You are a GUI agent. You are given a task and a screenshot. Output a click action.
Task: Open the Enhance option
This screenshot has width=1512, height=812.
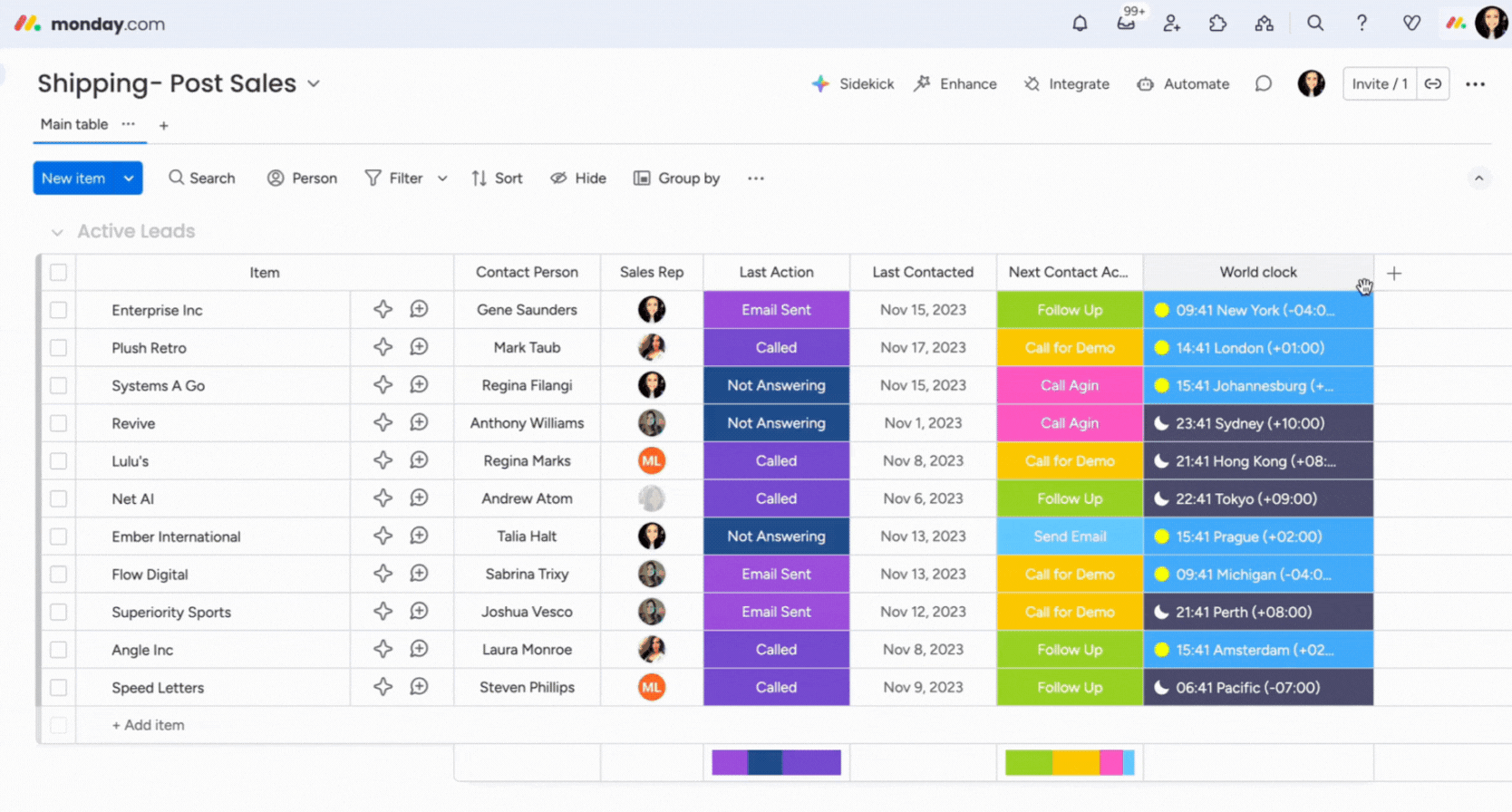tap(955, 83)
